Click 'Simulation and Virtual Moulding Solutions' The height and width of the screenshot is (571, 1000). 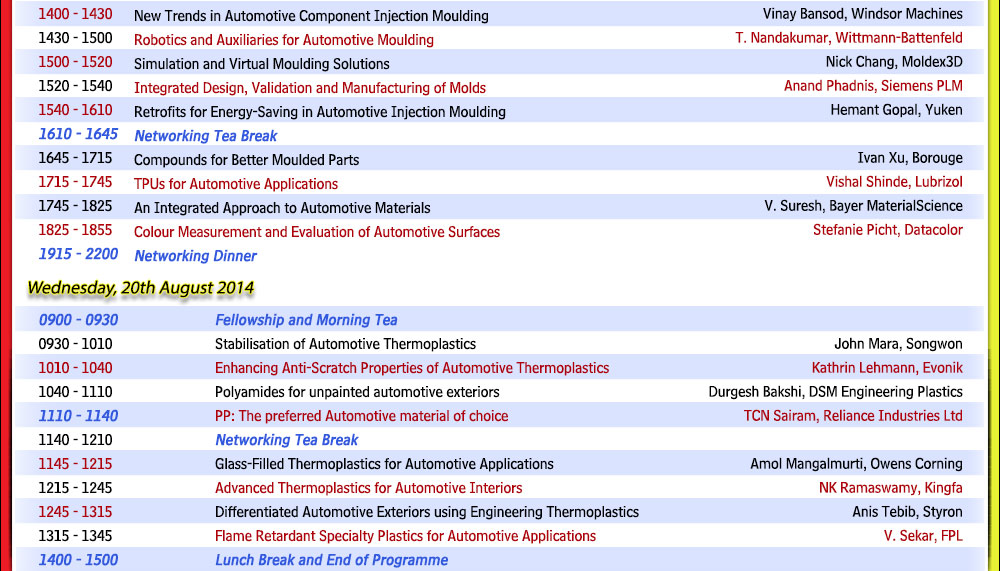click(x=261, y=64)
